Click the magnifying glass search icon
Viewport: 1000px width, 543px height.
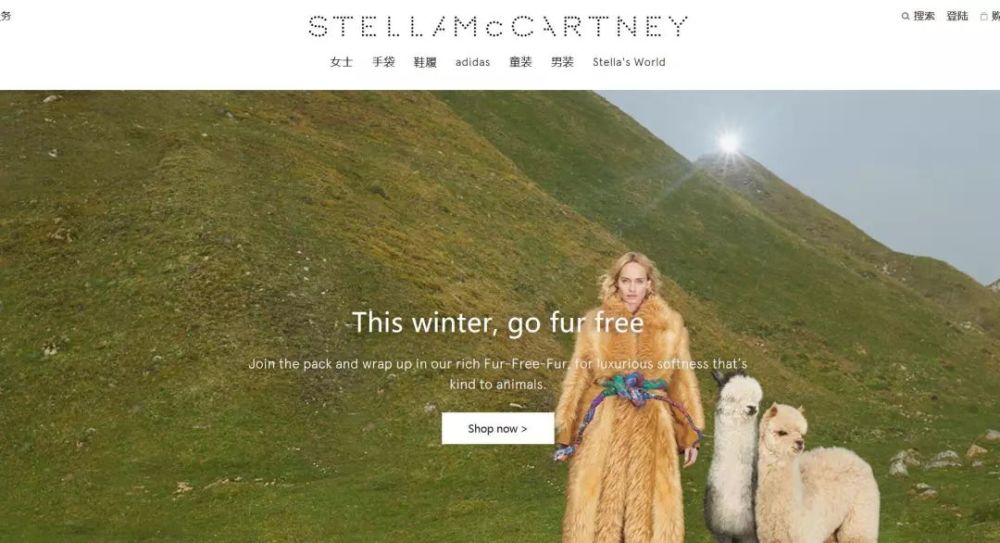click(906, 16)
